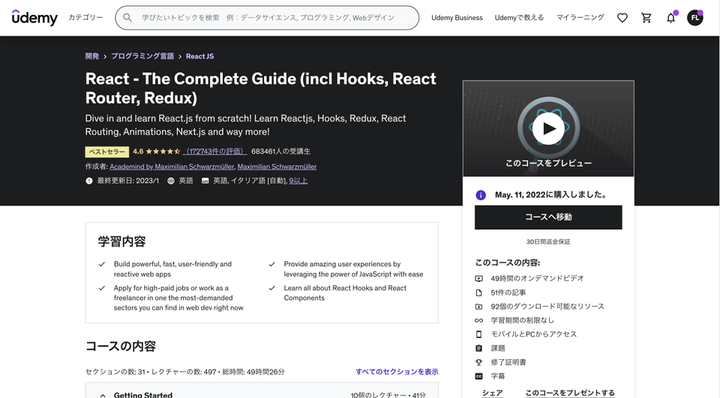Click the last-updated alert icon

[x=89, y=181]
